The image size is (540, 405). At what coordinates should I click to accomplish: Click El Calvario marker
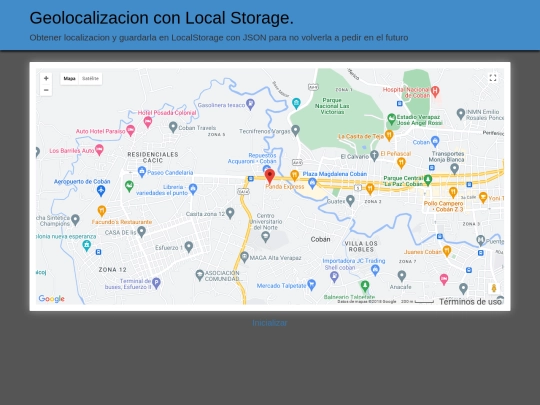(x=374, y=155)
